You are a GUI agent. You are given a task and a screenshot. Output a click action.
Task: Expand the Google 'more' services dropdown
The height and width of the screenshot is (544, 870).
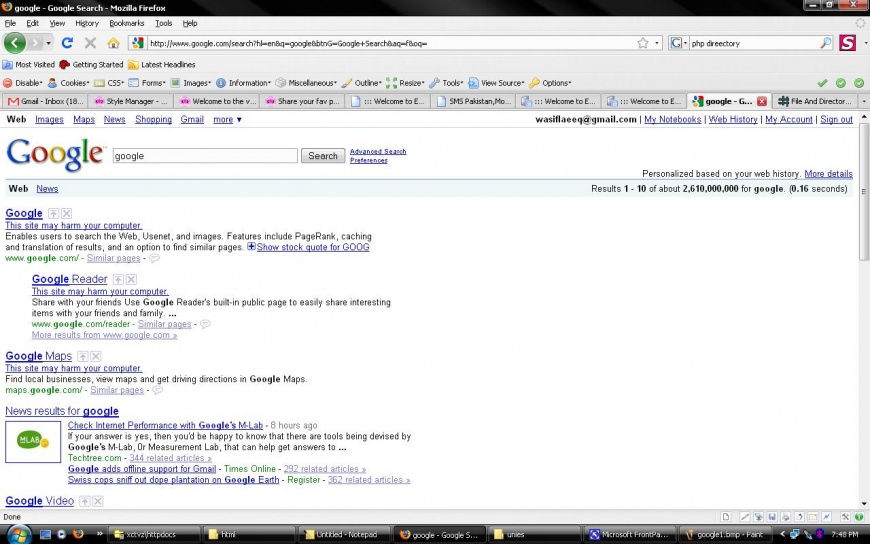pos(227,119)
